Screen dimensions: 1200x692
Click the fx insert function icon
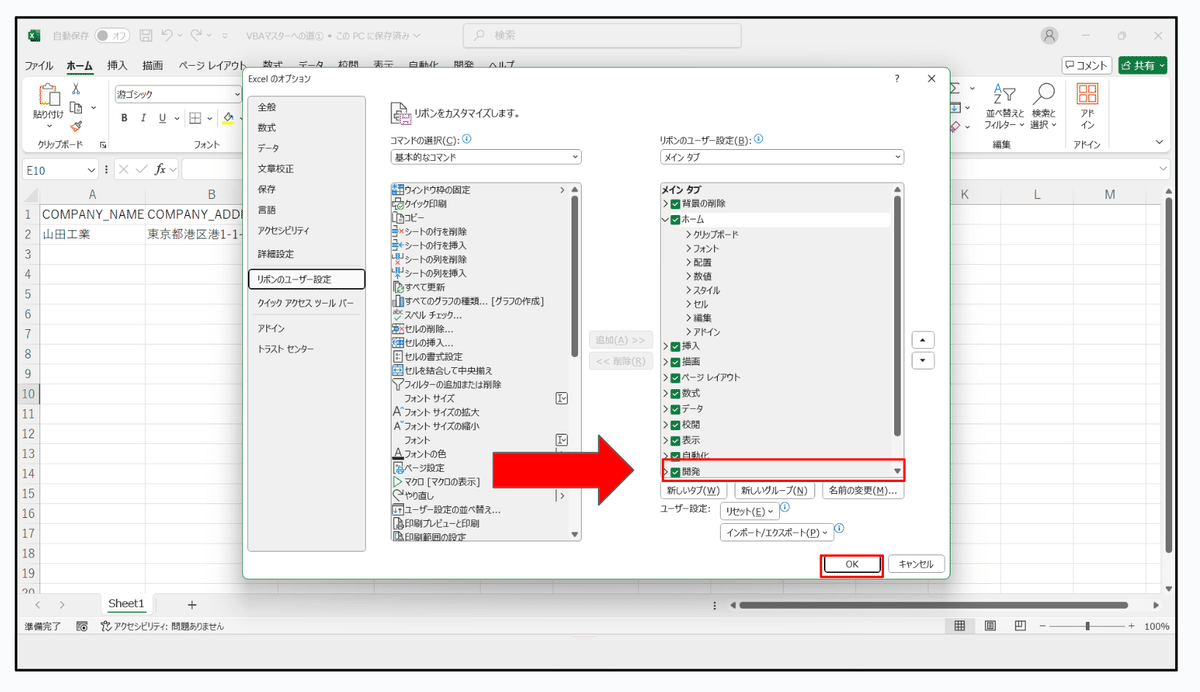(160, 169)
